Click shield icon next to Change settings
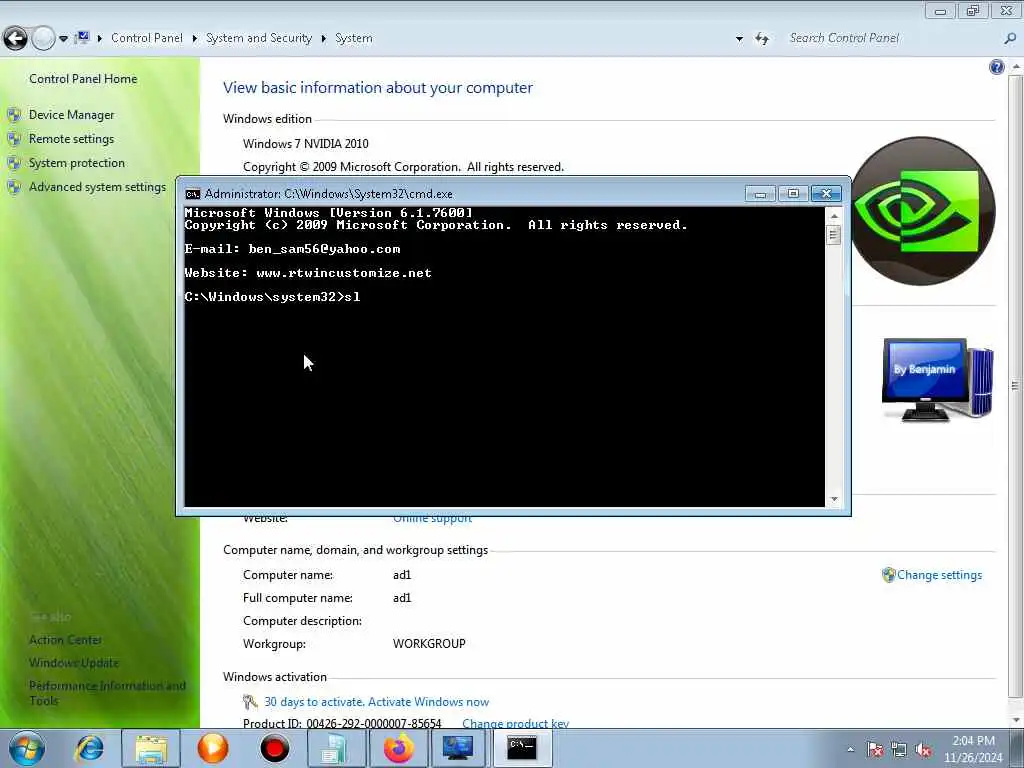 tap(888, 575)
